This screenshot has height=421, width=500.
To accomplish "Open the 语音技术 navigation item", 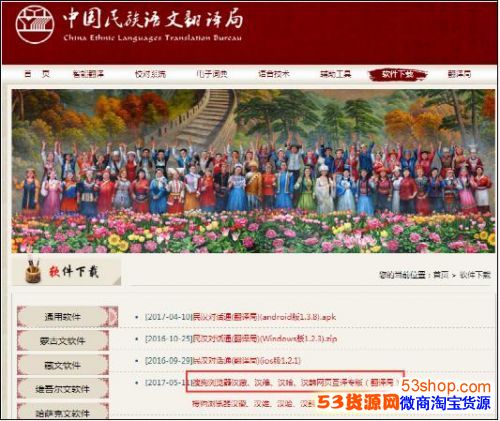I will 274,74.
